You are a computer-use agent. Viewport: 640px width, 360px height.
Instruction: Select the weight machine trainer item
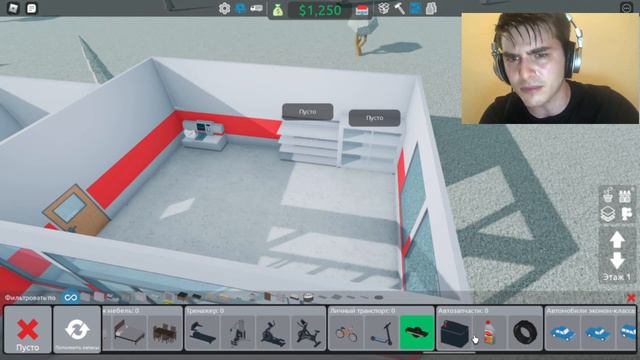238,332
